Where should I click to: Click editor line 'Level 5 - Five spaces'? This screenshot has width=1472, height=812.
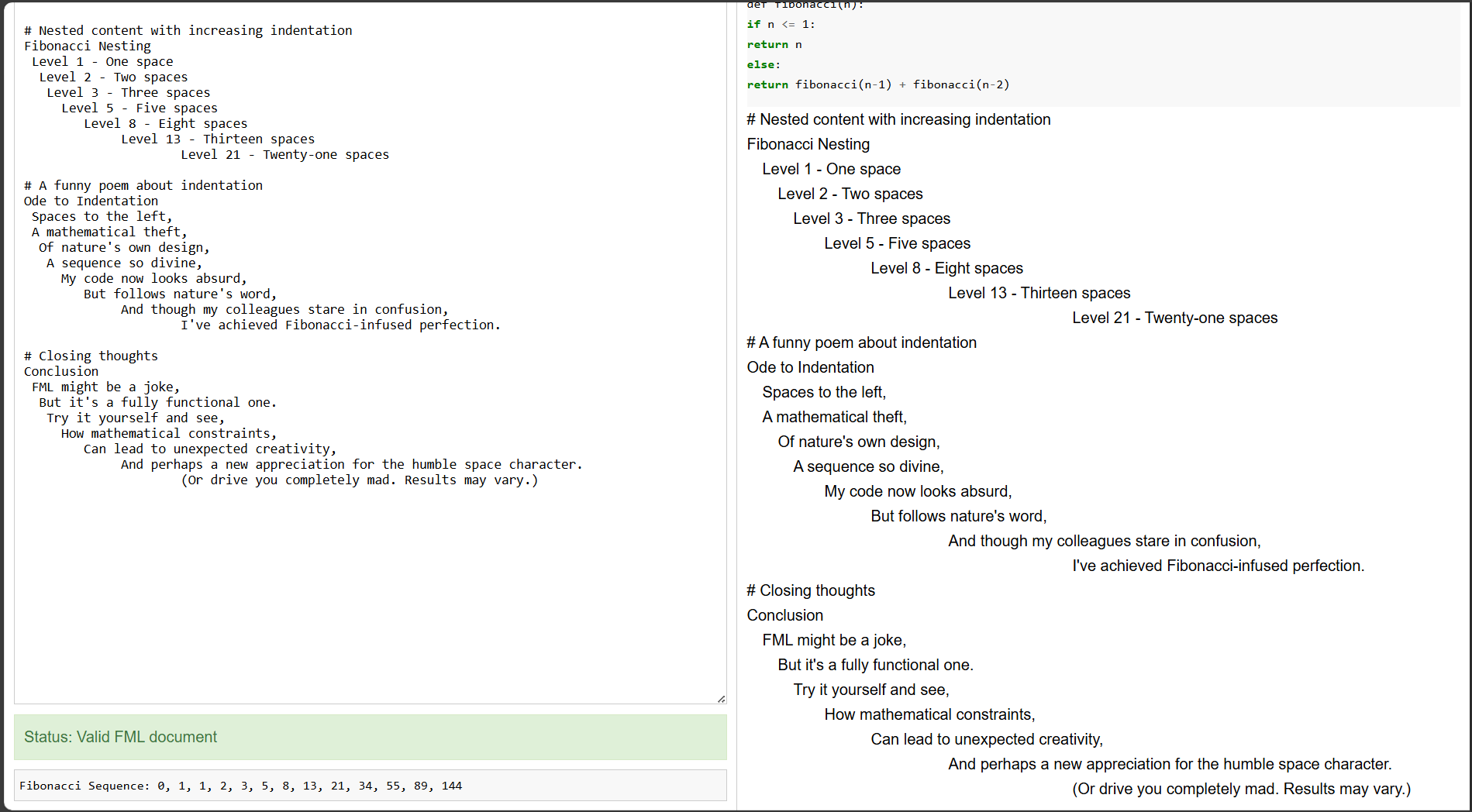140,108
